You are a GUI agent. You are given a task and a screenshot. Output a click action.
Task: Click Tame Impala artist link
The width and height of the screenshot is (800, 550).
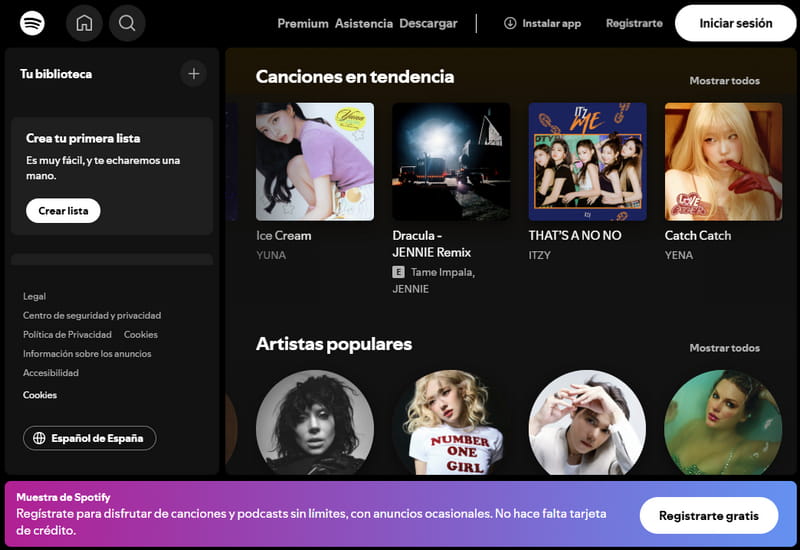point(443,272)
